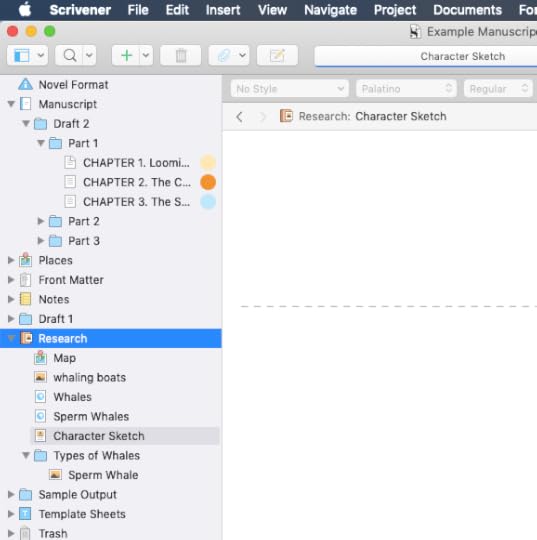537x540 pixels.
Task: Collapse the Manuscript folder
Action: click(x=11, y=104)
